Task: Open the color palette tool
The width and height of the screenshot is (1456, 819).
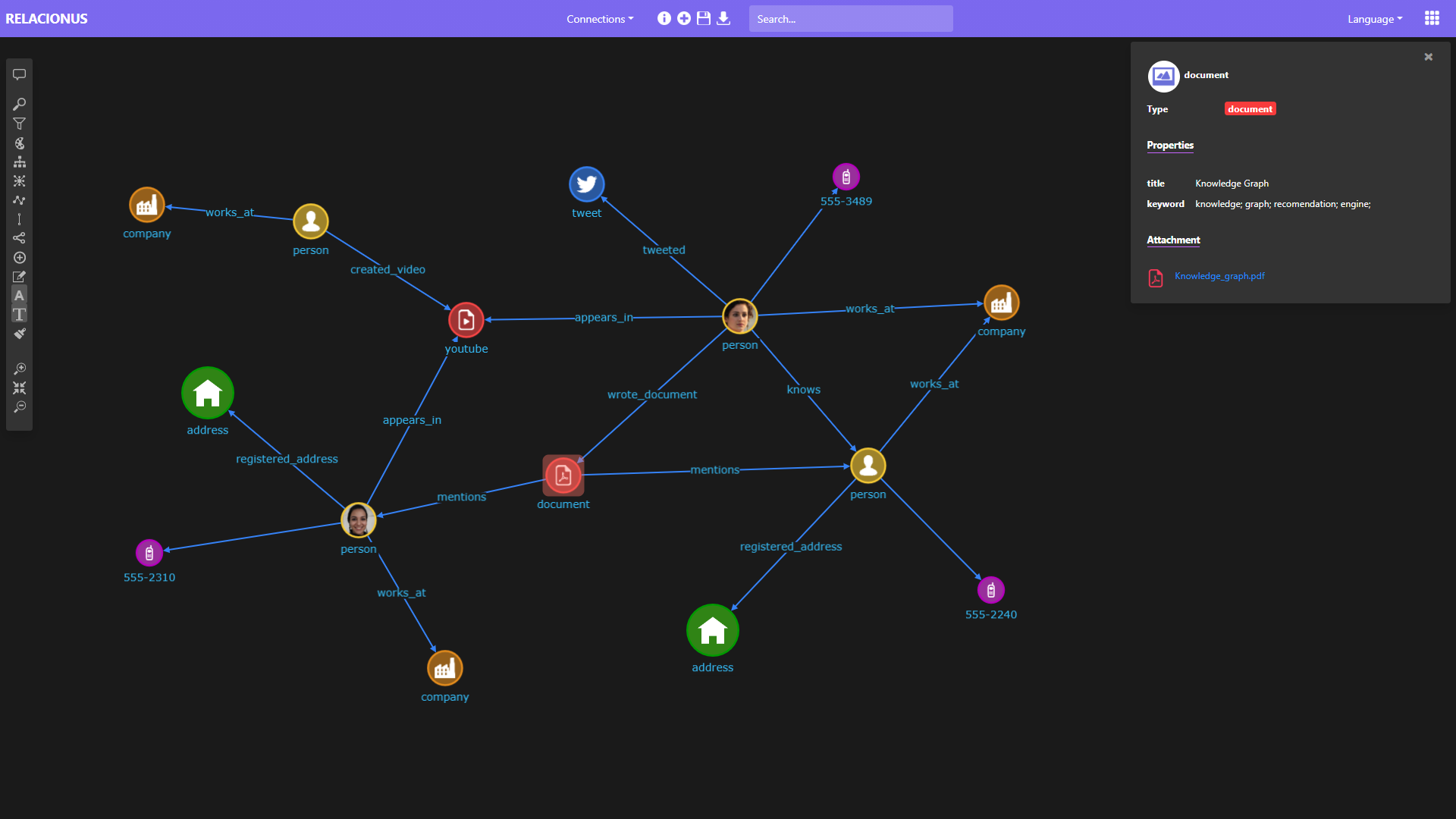Action: coord(20,143)
